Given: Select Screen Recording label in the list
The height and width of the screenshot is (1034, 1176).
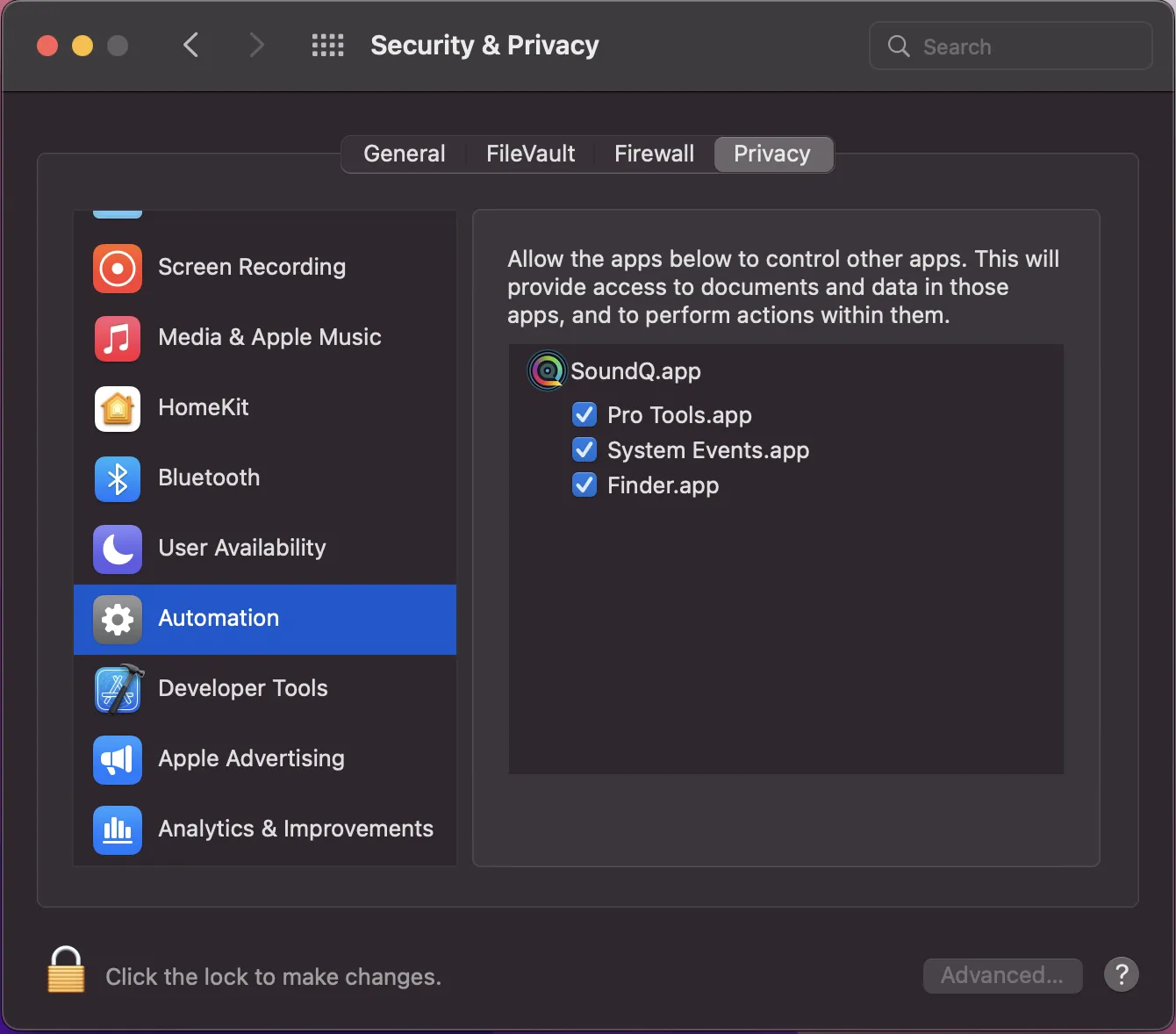Looking at the screenshot, I should point(252,267).
